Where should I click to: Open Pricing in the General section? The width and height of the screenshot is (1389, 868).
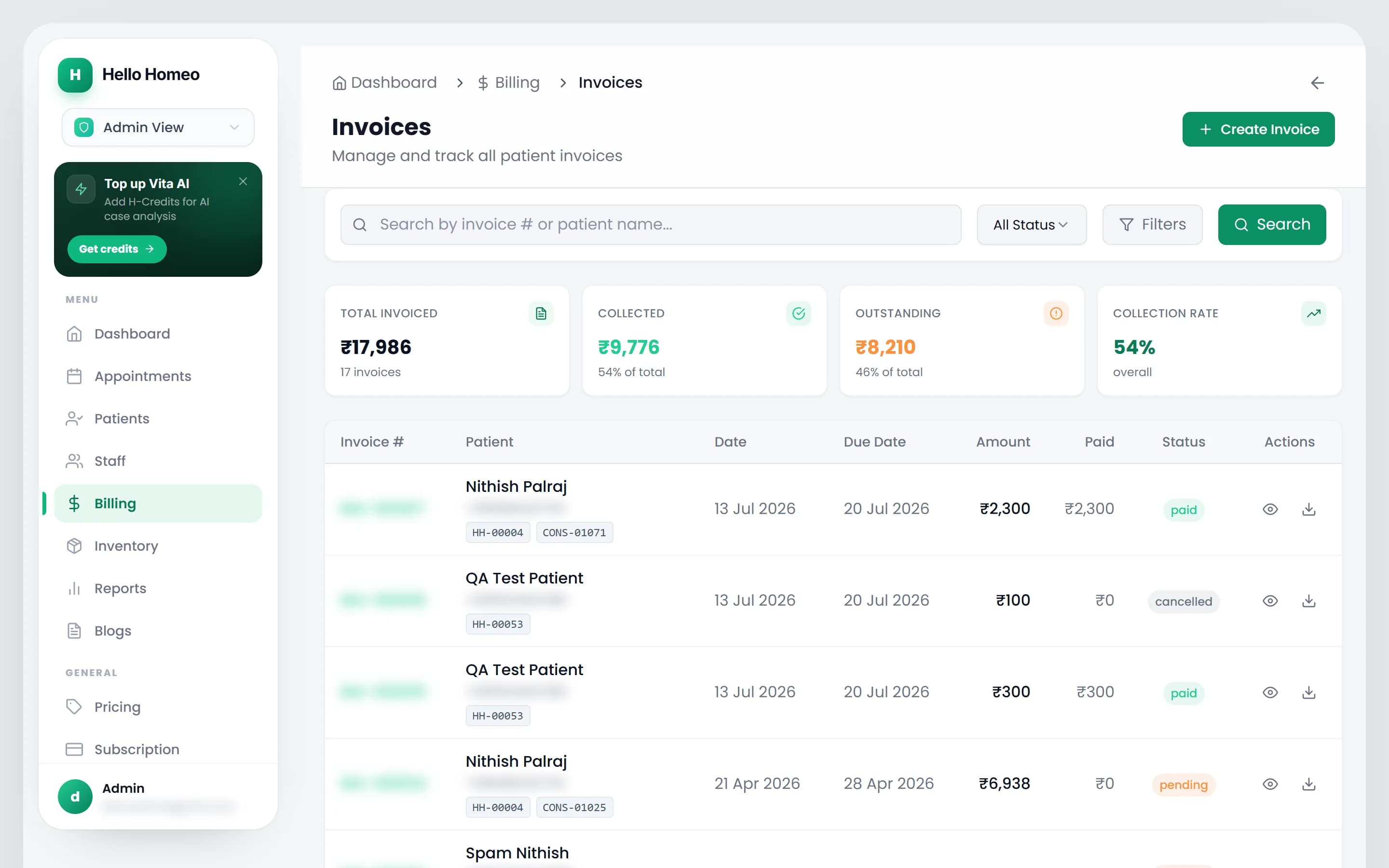[158, 706]
